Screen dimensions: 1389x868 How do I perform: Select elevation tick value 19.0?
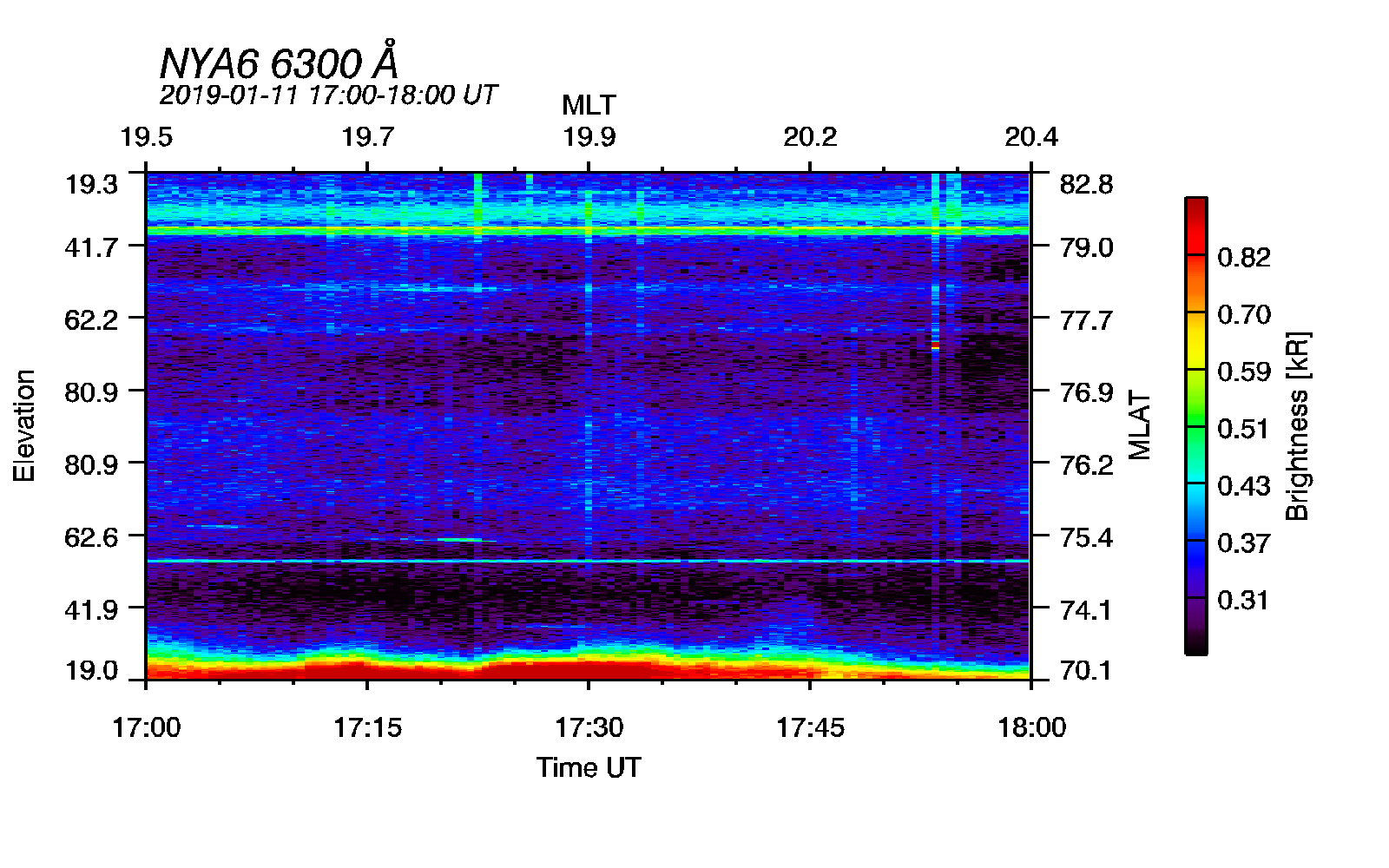tap(91, 670)
